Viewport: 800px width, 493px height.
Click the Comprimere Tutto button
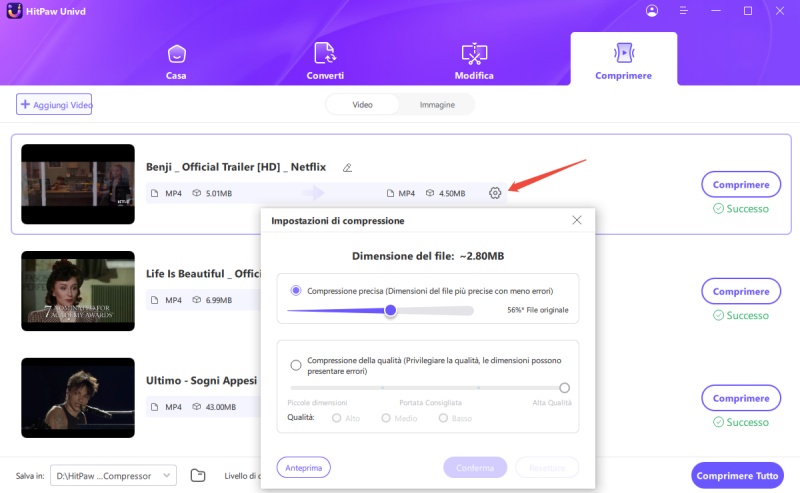737,476
